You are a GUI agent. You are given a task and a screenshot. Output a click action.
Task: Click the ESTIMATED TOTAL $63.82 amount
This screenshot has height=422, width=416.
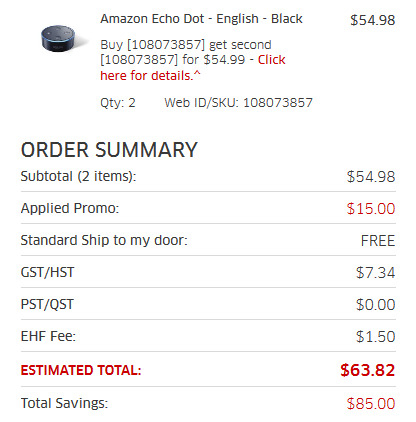pos(368,370)
